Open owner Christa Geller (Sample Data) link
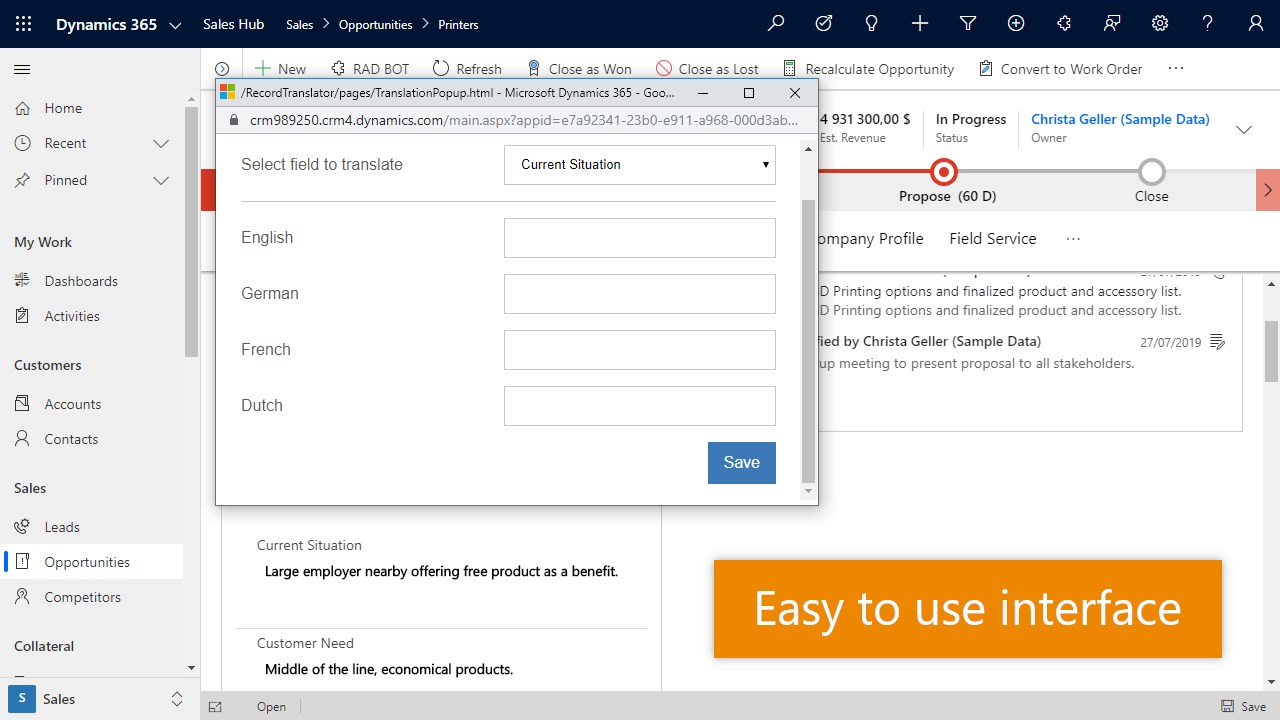Image resolution: width=1280 pixels, height=720 pixels. click(x=1120, y=119)
